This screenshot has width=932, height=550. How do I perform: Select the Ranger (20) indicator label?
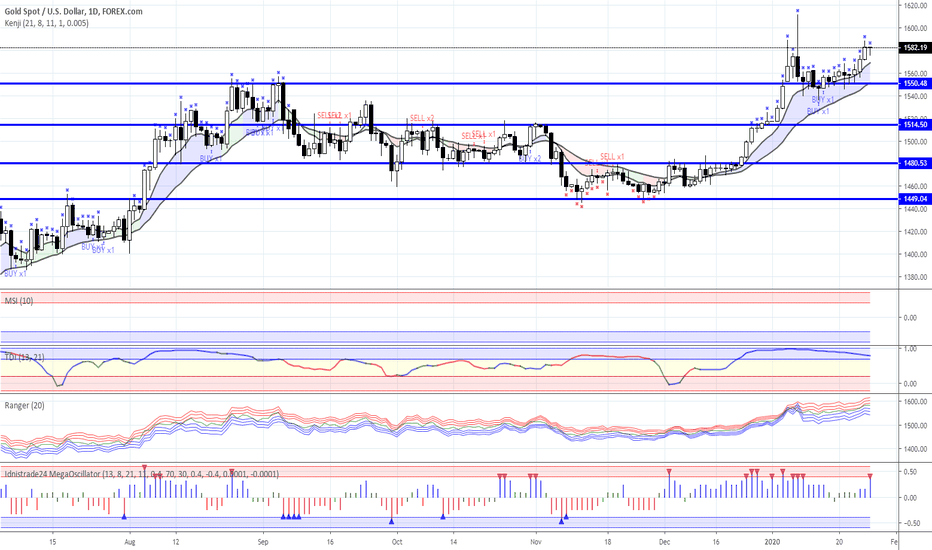click(x=24, y=406)
